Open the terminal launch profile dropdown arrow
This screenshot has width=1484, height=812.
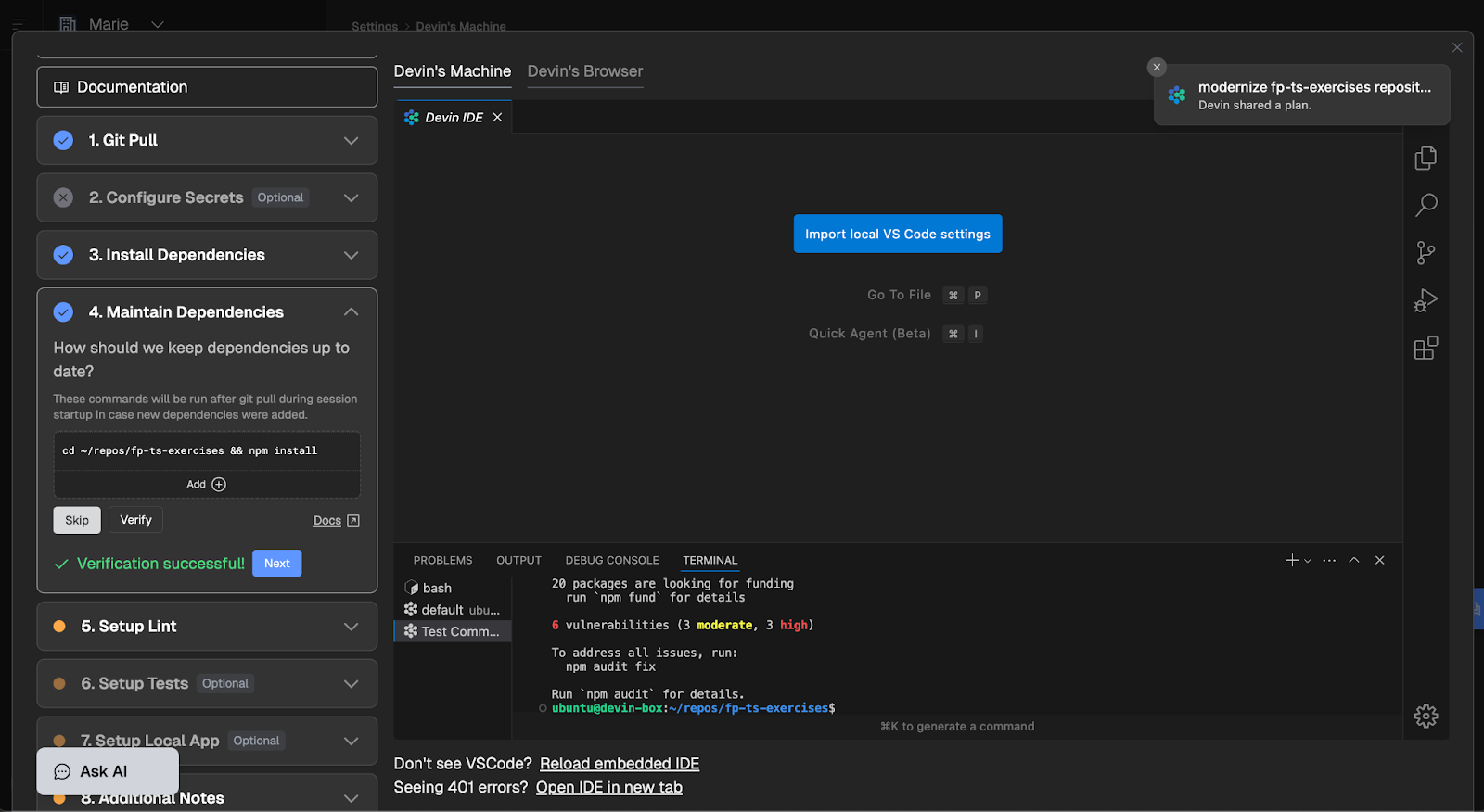pos(1308,561)
